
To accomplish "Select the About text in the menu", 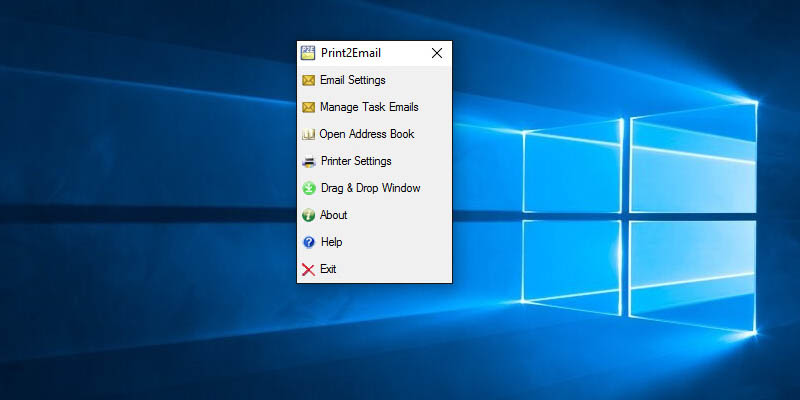I will pyautogui.click(x=334, y=215).
